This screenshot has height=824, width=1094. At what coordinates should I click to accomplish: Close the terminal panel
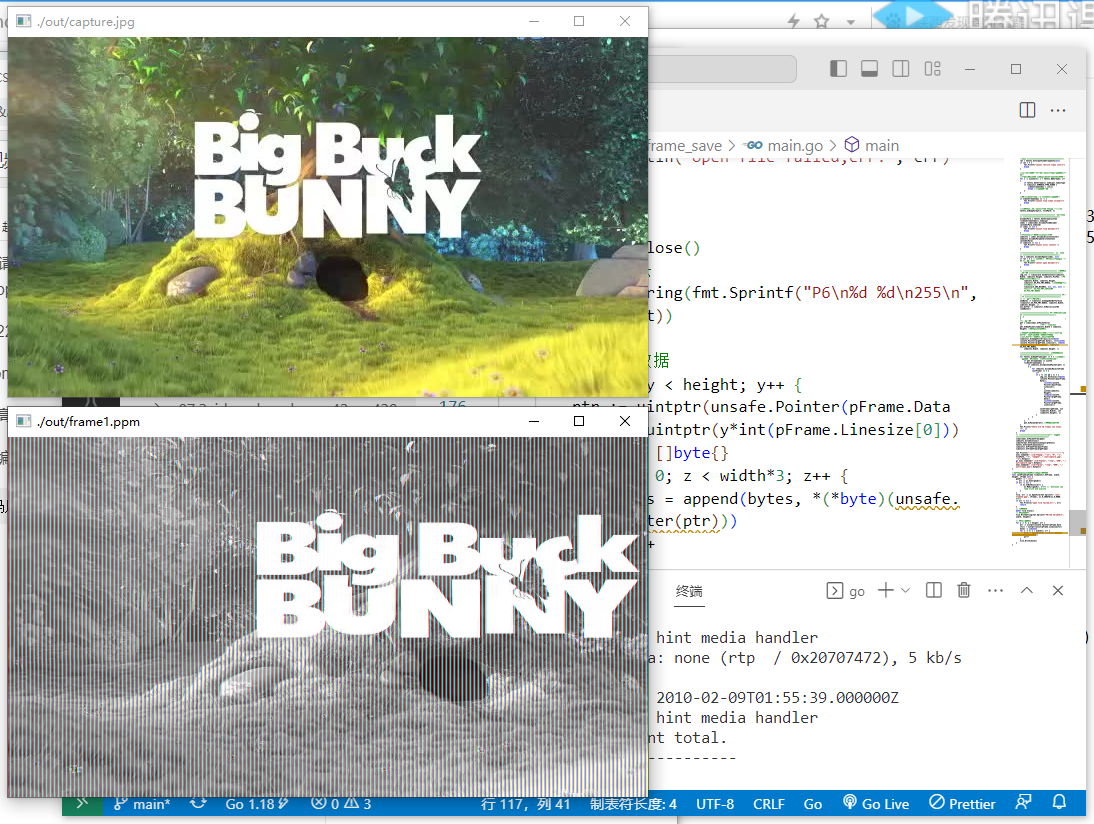tap(1058, 590)
